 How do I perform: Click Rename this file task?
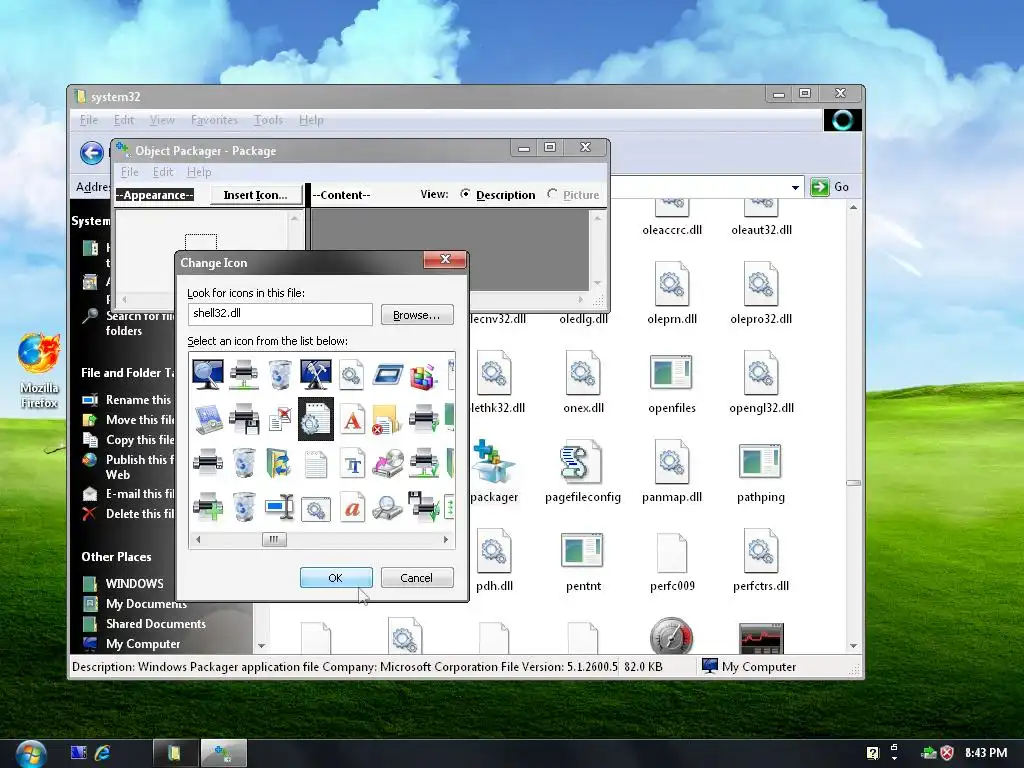(x=128, y=399)
